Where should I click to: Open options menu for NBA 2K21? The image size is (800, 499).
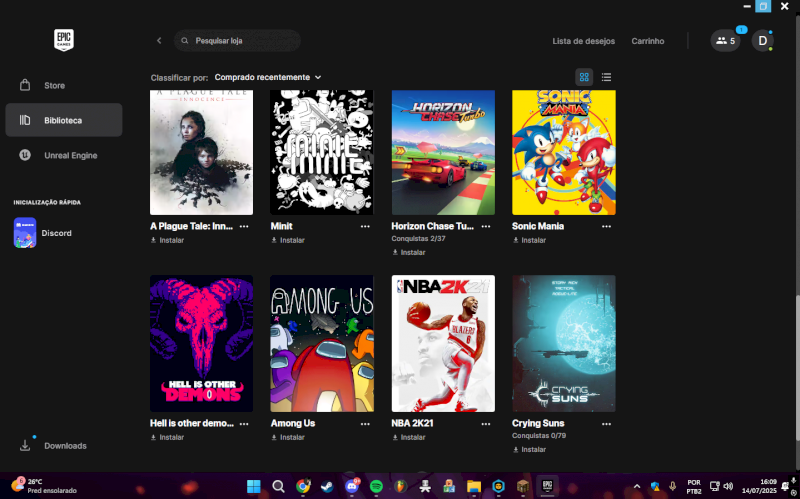point(486,423)
